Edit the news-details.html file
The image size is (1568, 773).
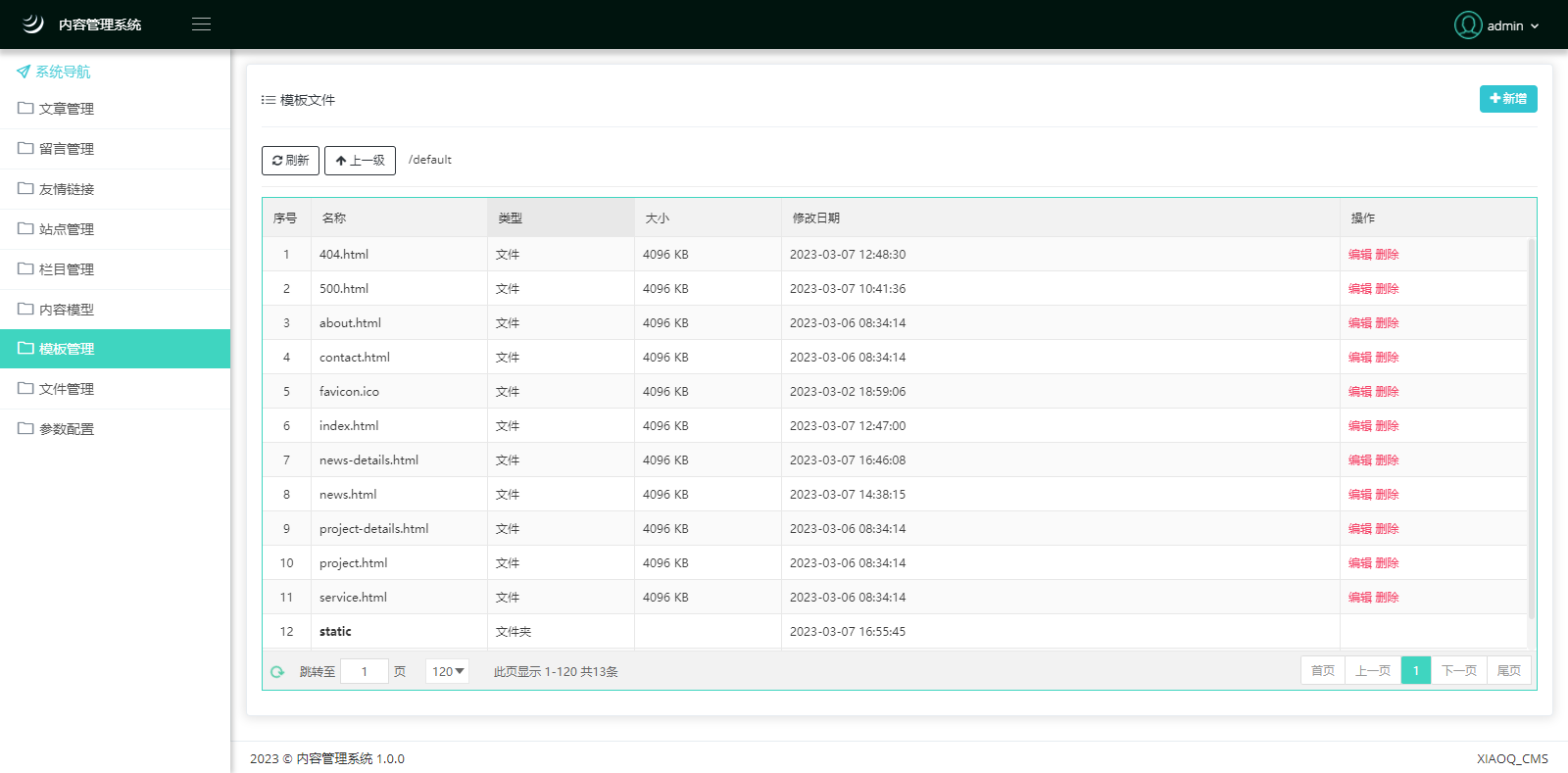(1360, 460)
